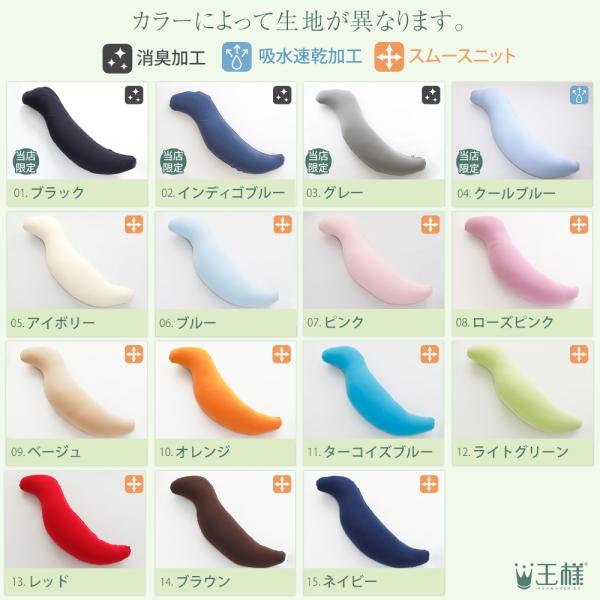Click the blue water-absorbing quick-dry legend icon
Viewport: 600px width, 600px height.
tap(237, 57)
